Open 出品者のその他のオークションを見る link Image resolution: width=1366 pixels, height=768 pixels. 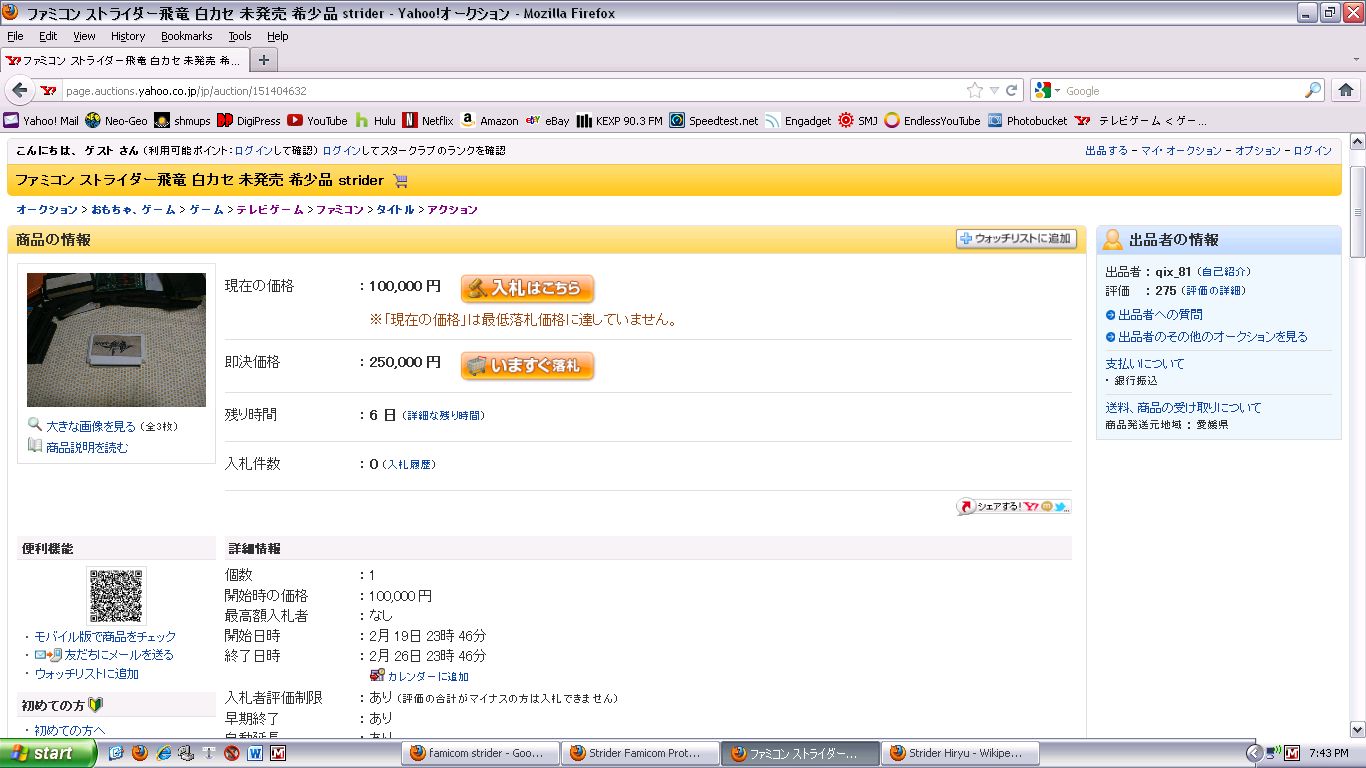pos(1213,336)
